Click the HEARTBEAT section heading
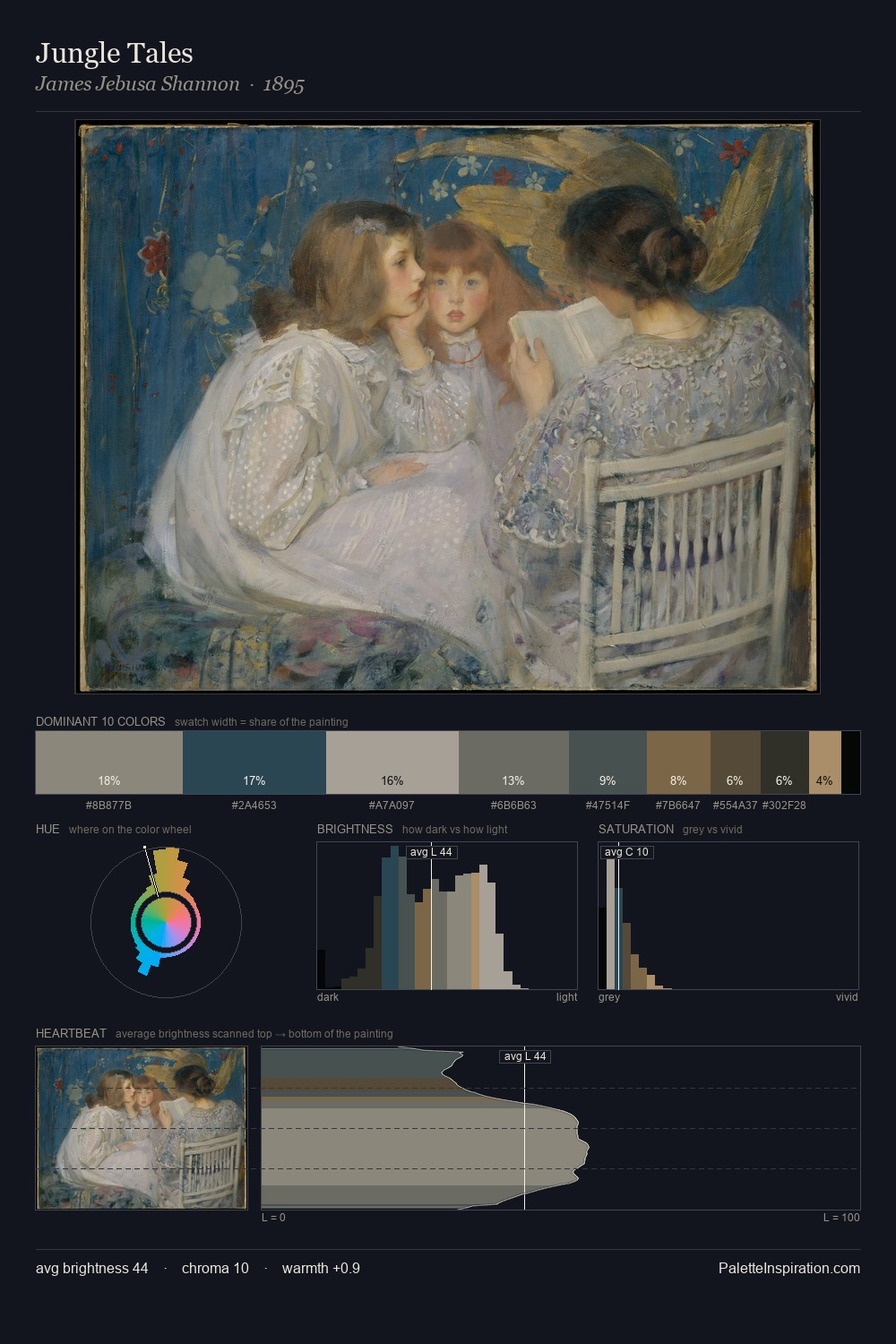896x1344 pixels. [71, 1033]
